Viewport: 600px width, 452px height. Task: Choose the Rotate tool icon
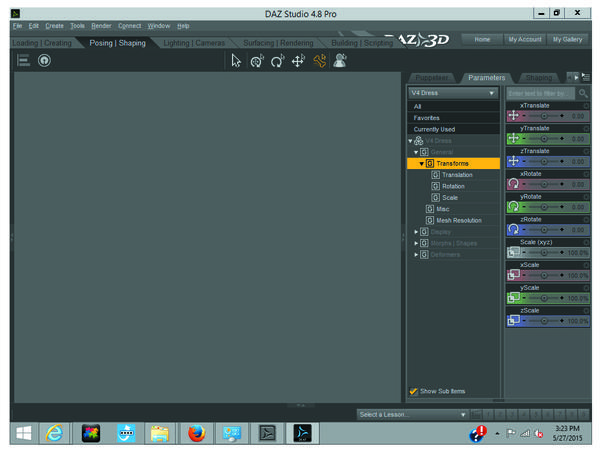coord(277,60)
